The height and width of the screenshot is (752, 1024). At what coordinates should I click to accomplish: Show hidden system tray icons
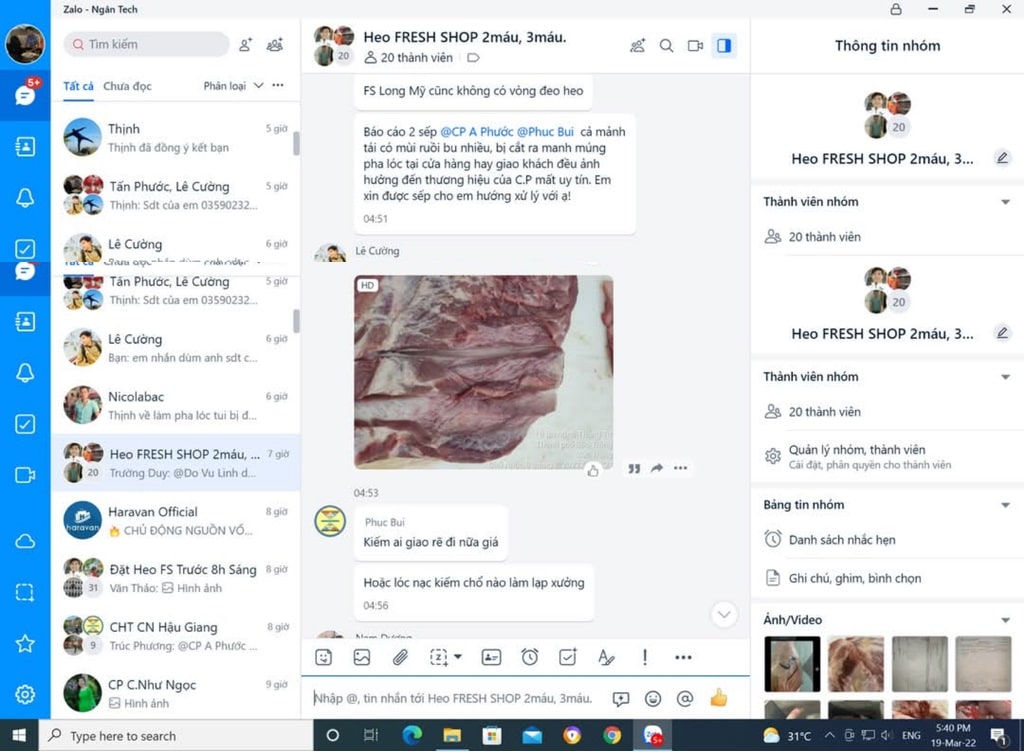(829, 735)
